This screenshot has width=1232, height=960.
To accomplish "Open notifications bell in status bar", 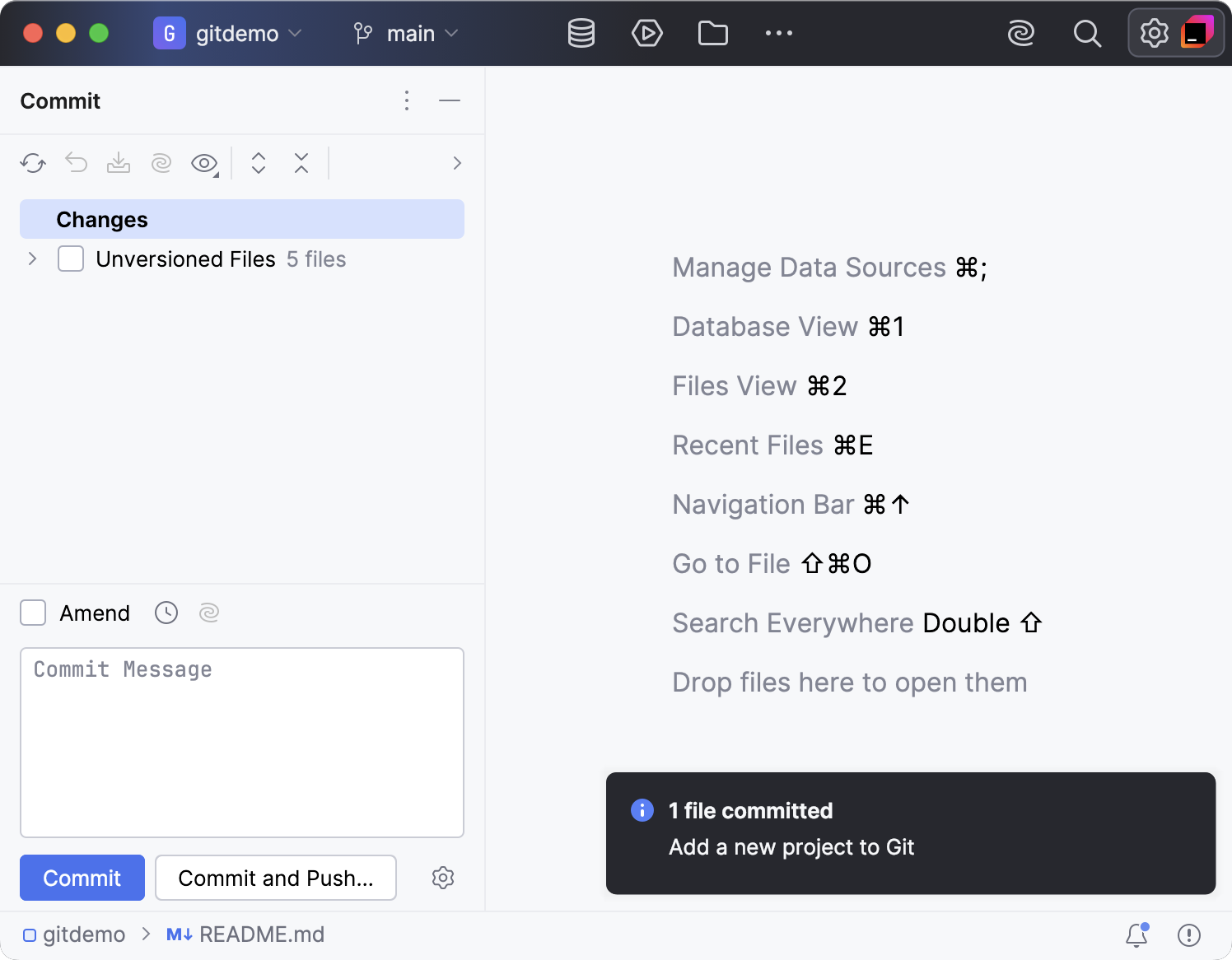I will pyautogui.click(x=1136, y=934).
